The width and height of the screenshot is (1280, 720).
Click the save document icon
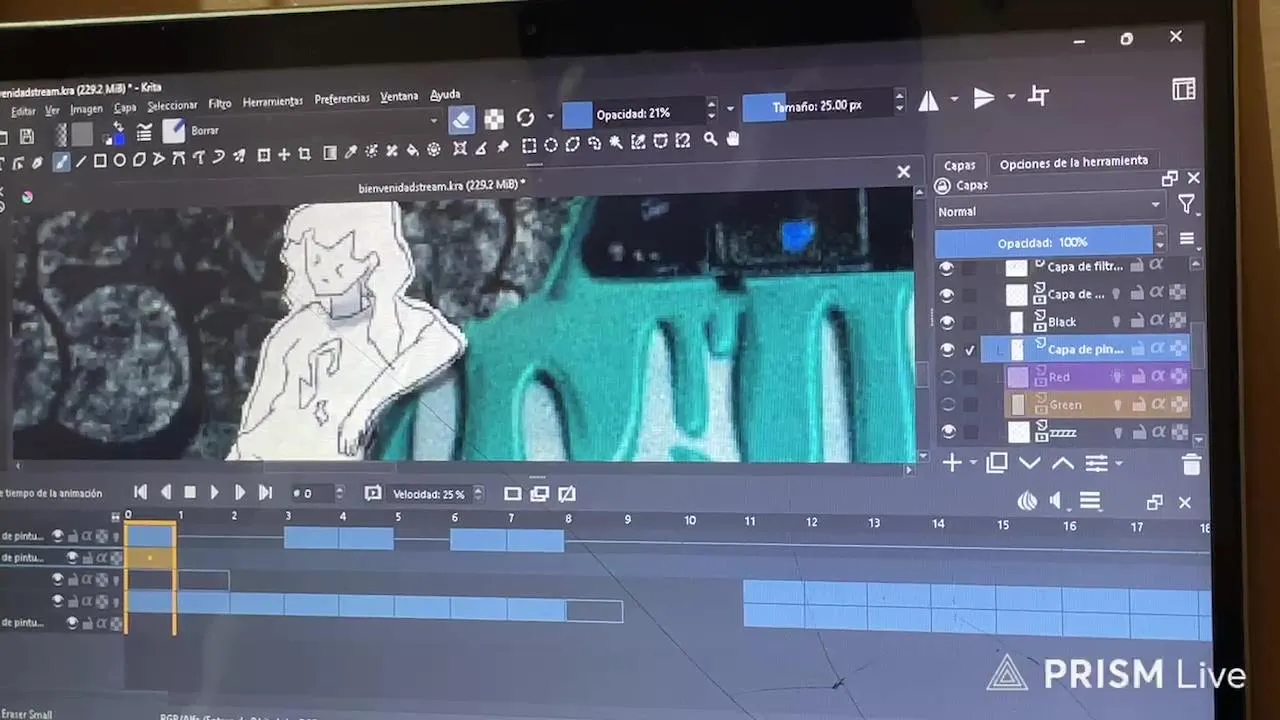point(27,136)
